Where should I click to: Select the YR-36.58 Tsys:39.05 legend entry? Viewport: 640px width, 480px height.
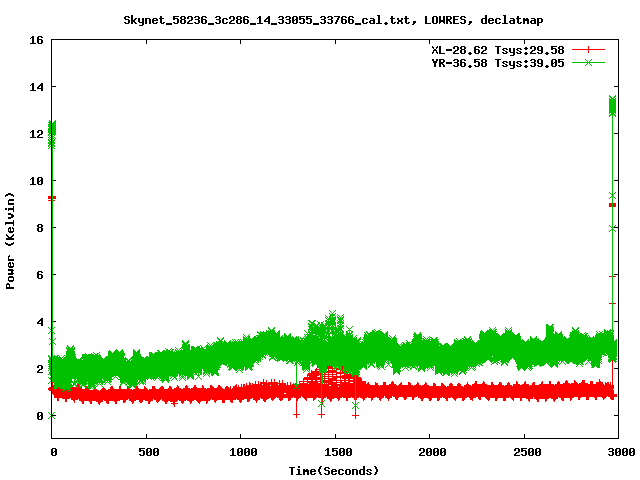pos(498,63)
